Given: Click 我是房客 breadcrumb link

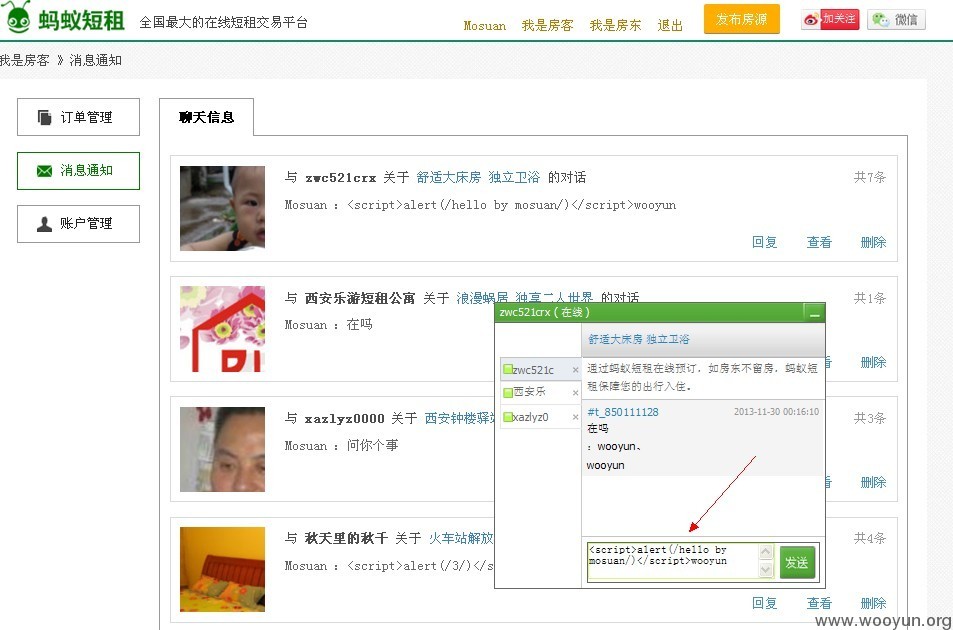Looking at the screenshot, I should click(24, 60).
